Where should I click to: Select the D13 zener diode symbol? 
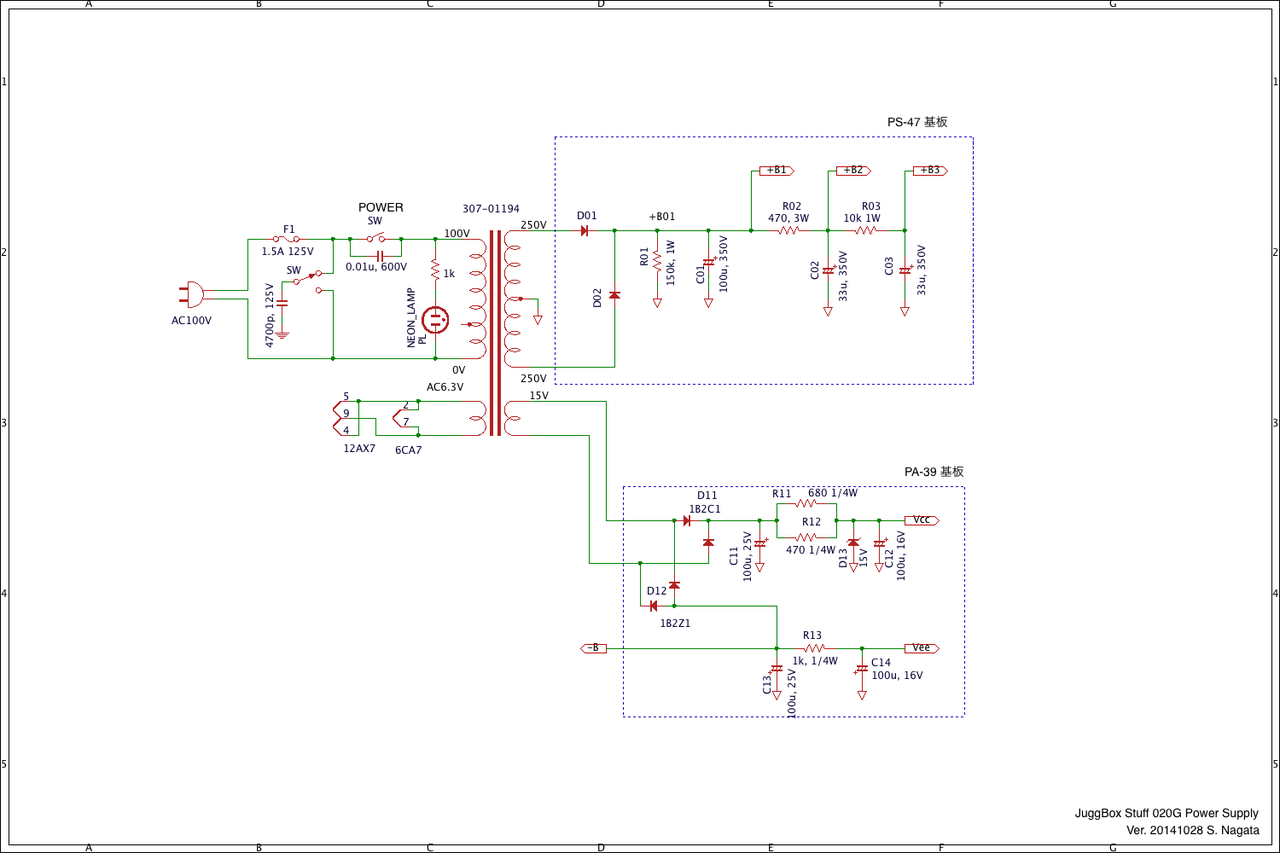[853, 542]
